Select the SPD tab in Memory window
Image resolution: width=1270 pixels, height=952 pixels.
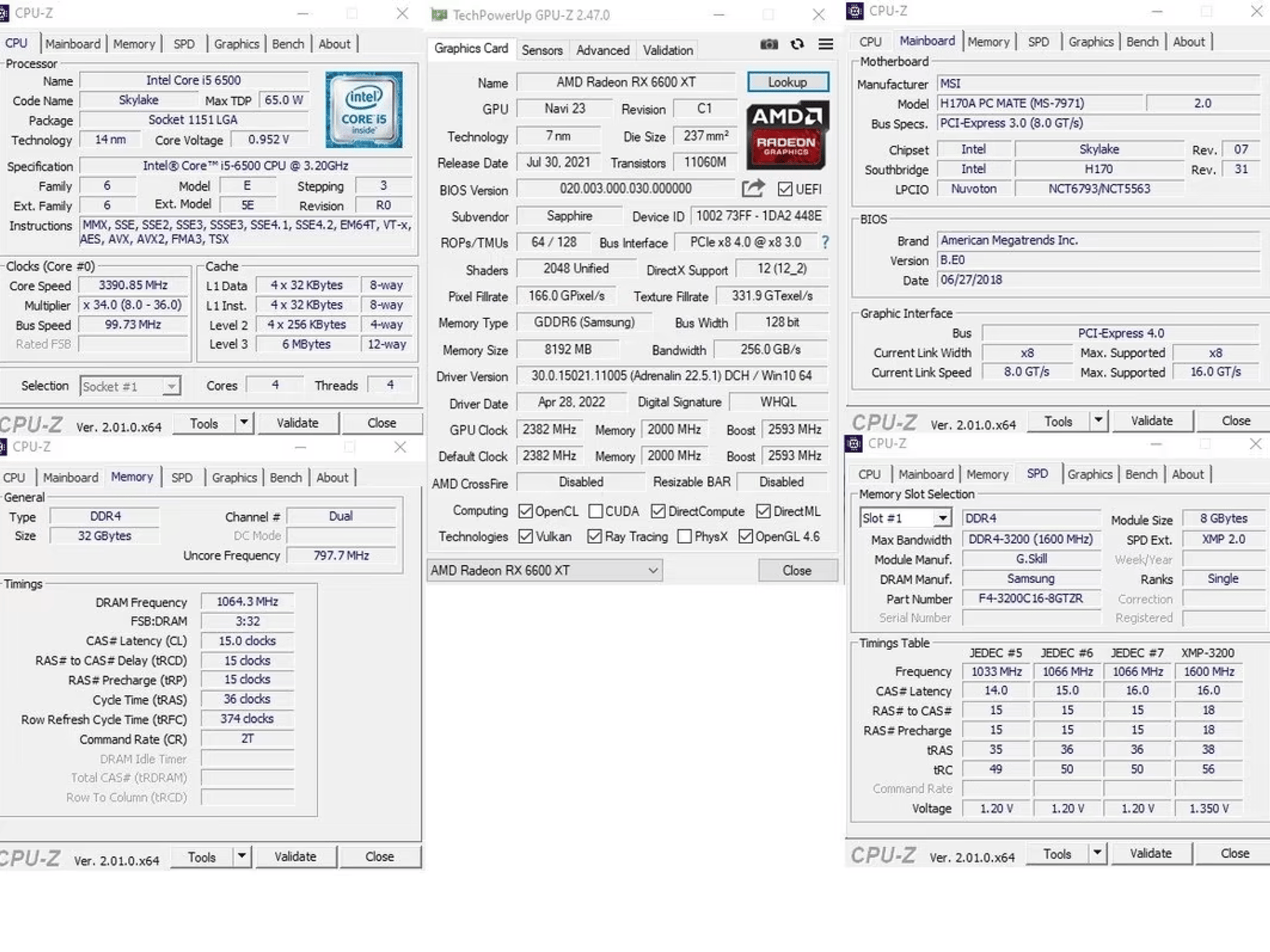coord(182,477)
